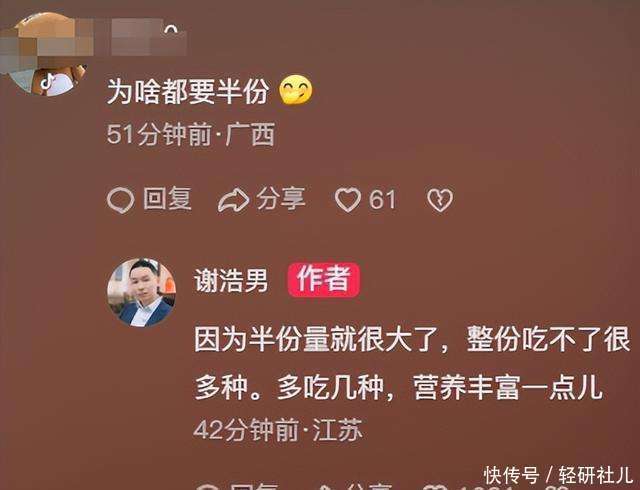Like the comment with the heart icon
Image resolution: width=640 pixels, height=490 pixels.
point(348,200)
